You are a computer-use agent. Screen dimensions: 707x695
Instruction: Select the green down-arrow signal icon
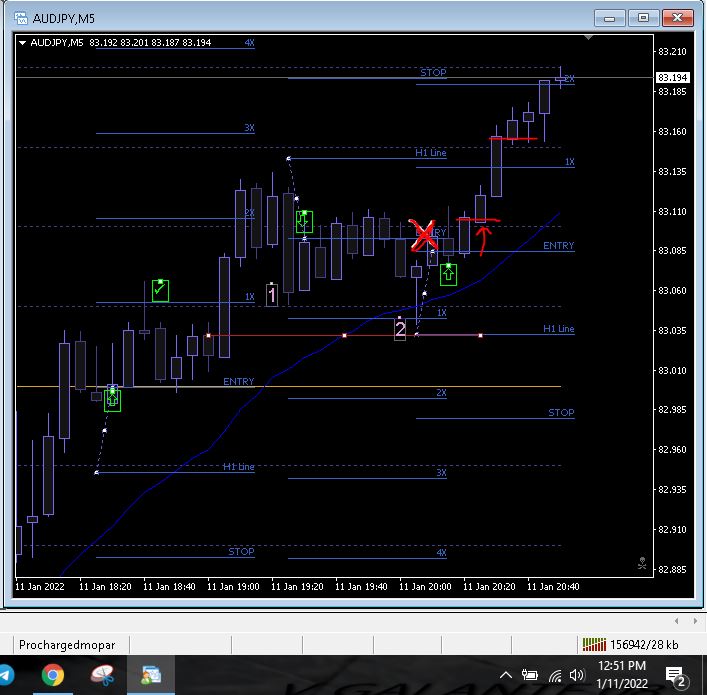tap(304, 221)
